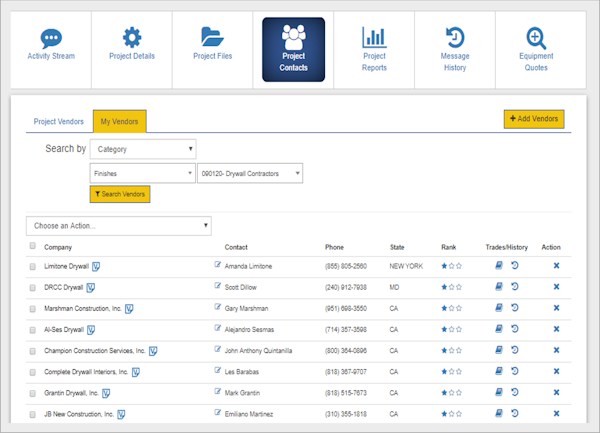
Task: Open the 090120 Drywall Contractors dropdown
Action: click(x=250, y=173)
